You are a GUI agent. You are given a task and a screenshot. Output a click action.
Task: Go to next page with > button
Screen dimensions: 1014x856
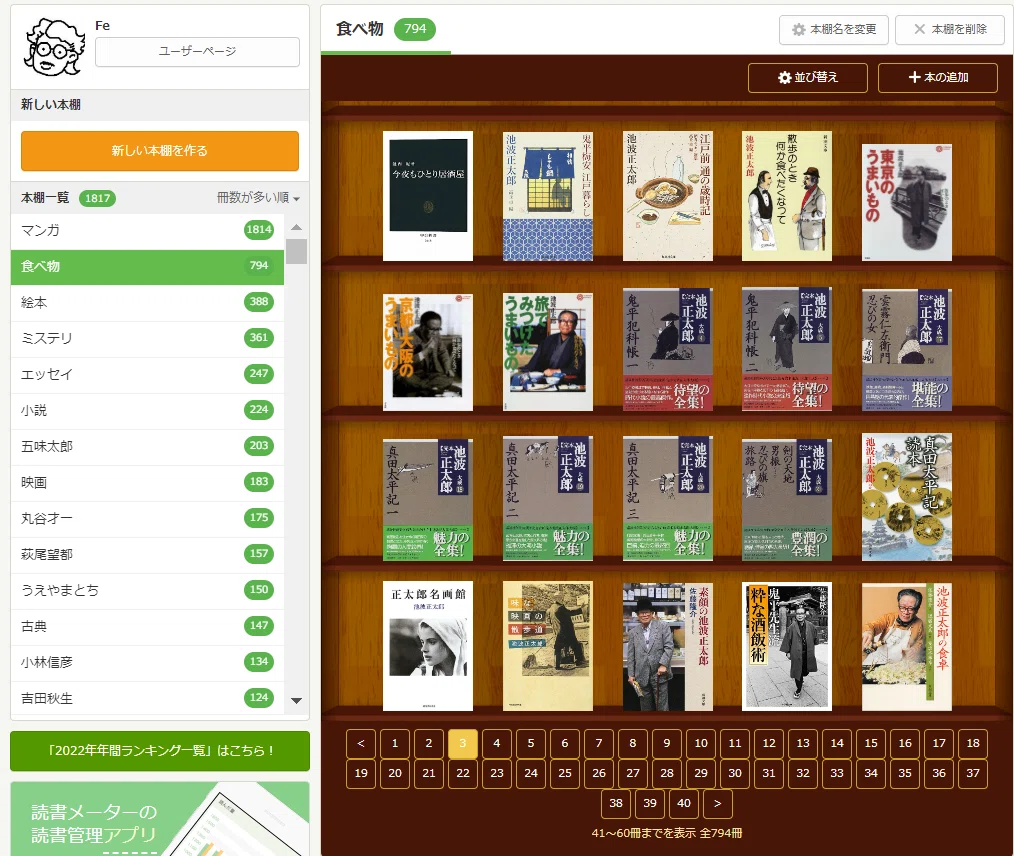point(717,804)
